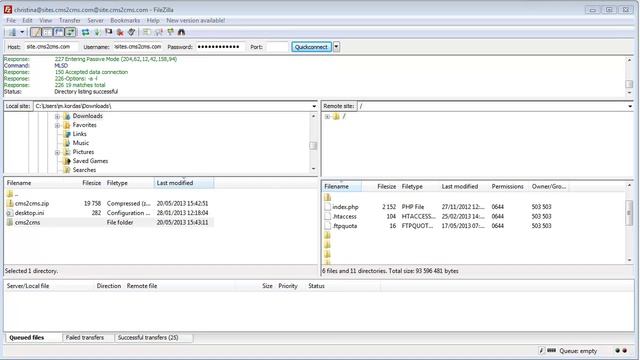Open the Server menu
Image resolution: width=640 pixels, height=360 pixels.
[96, 20]
